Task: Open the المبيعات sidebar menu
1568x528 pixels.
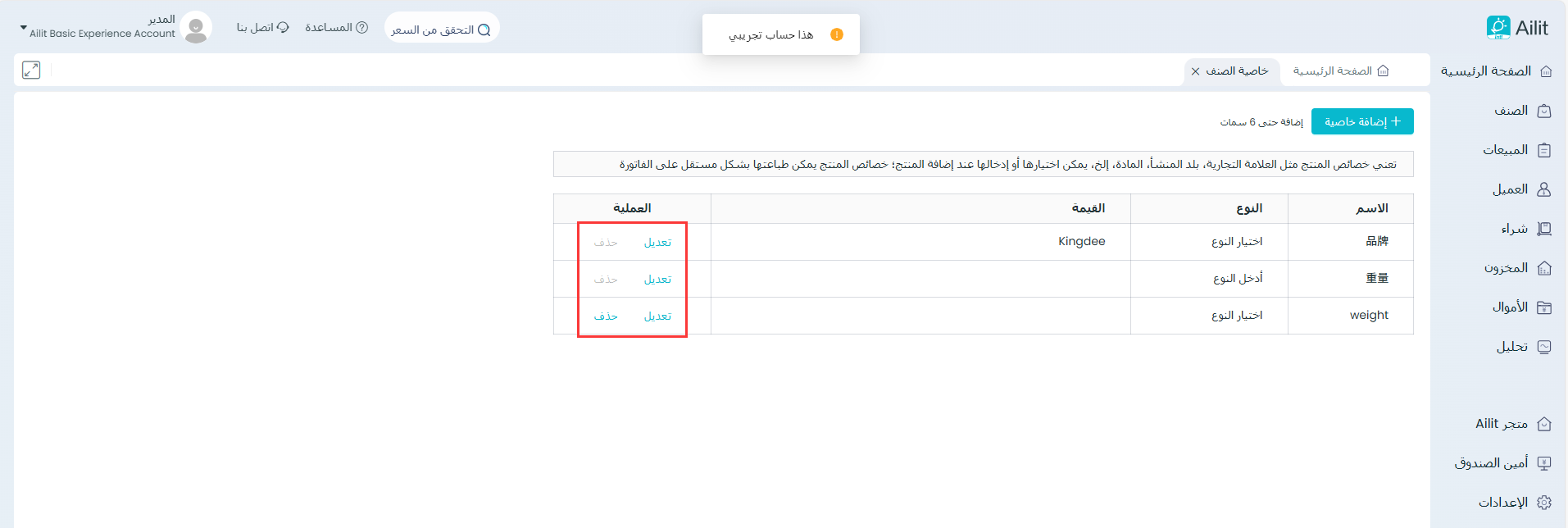Action: (x=1506, y=150)
